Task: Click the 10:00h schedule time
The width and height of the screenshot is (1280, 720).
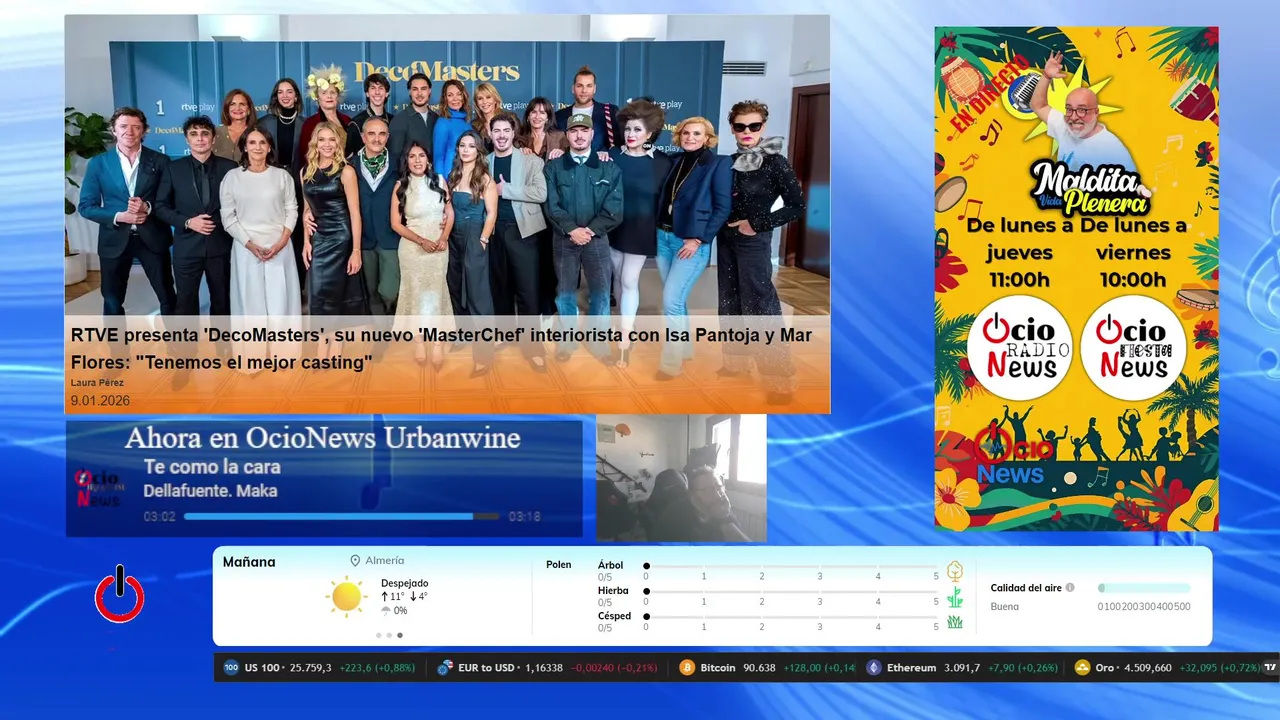Action: [x=1133, y=280]
